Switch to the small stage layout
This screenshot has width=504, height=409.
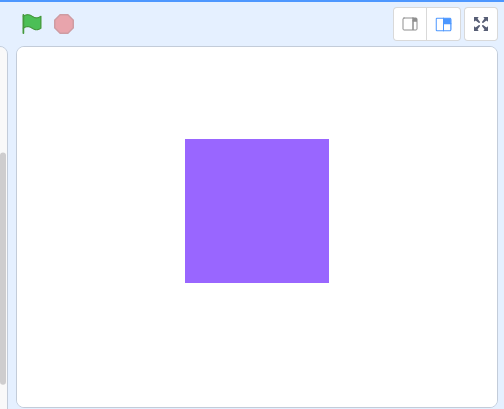(x=410, y=24)
